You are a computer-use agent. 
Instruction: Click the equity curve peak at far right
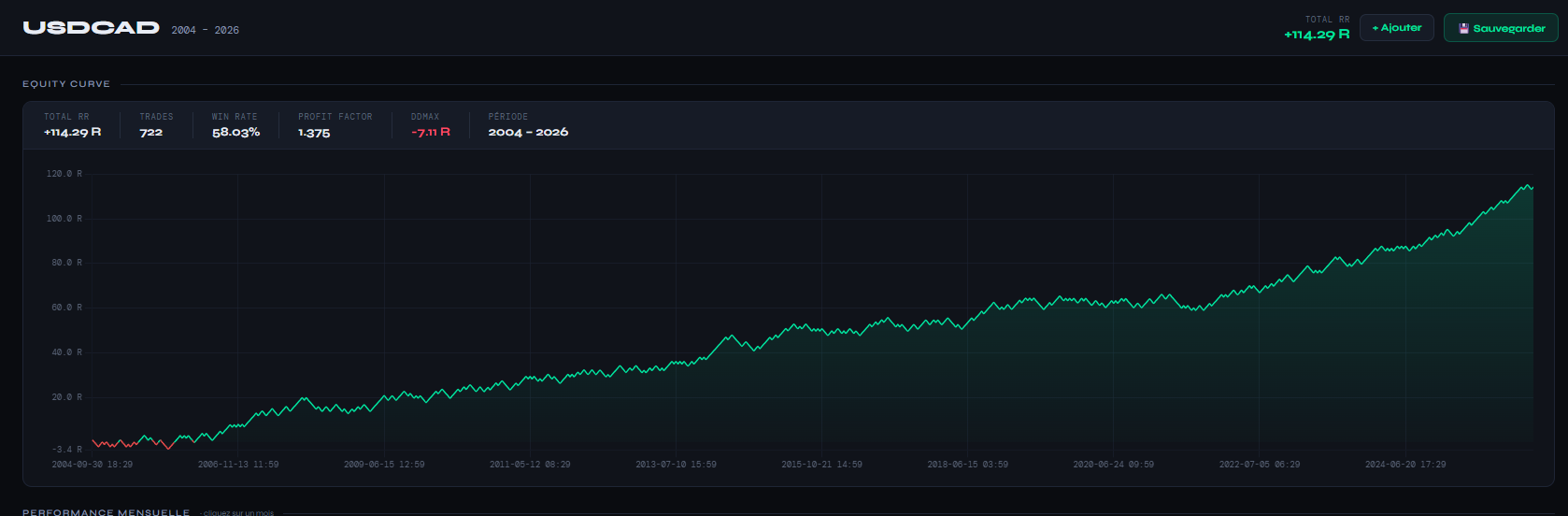(1528, 186)
